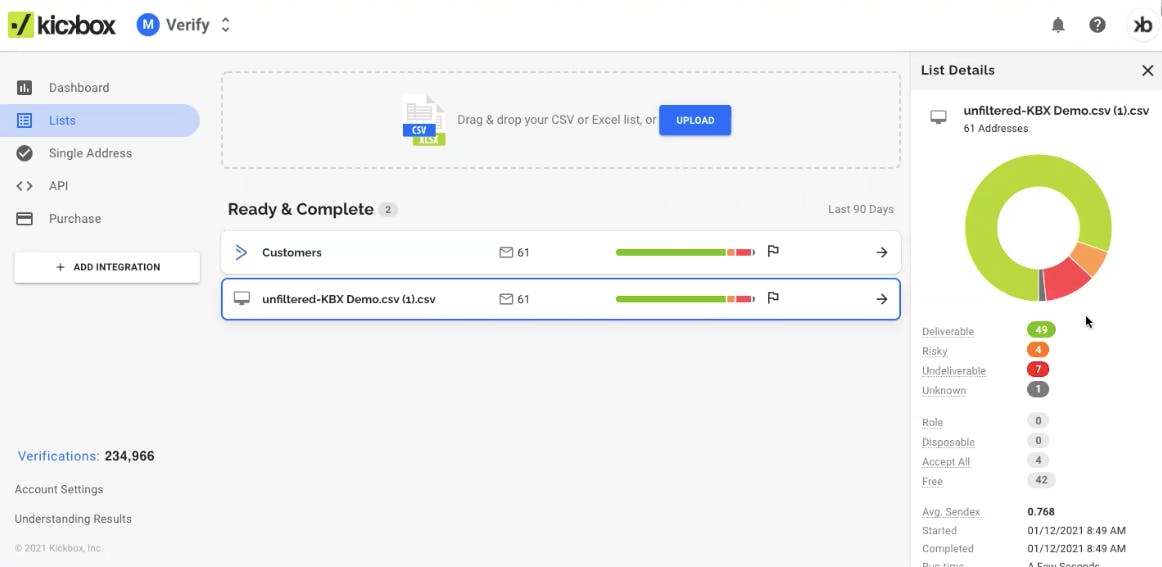Open the help question mark icon
The height and width of the screenshot is (567, 1162).
coord(1098,24)
